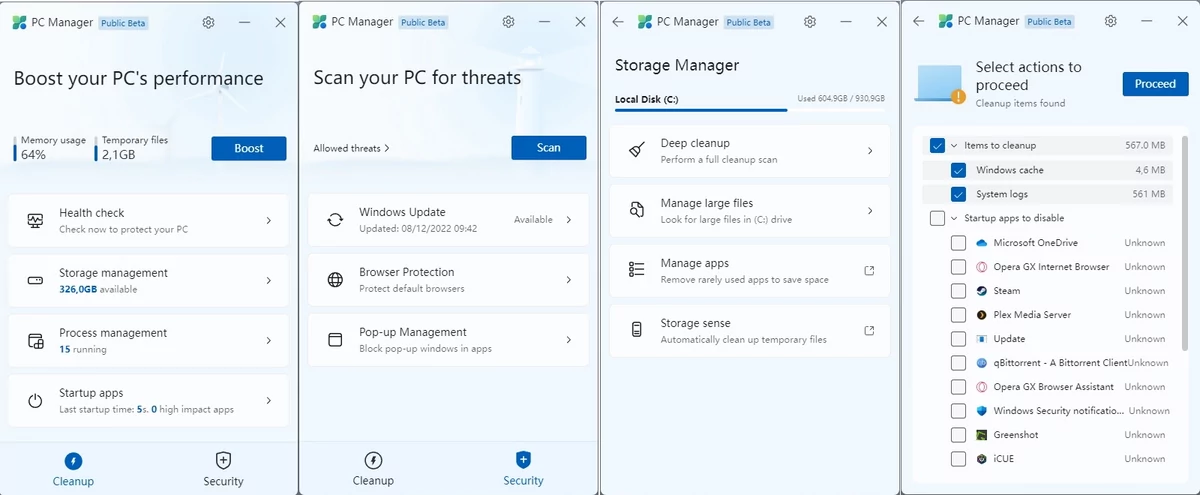The width and height of the screenshot is (1200, 495).
Task: Check the Opera GX Internet Browser checkbox
Action: click(x=958, y=267)
